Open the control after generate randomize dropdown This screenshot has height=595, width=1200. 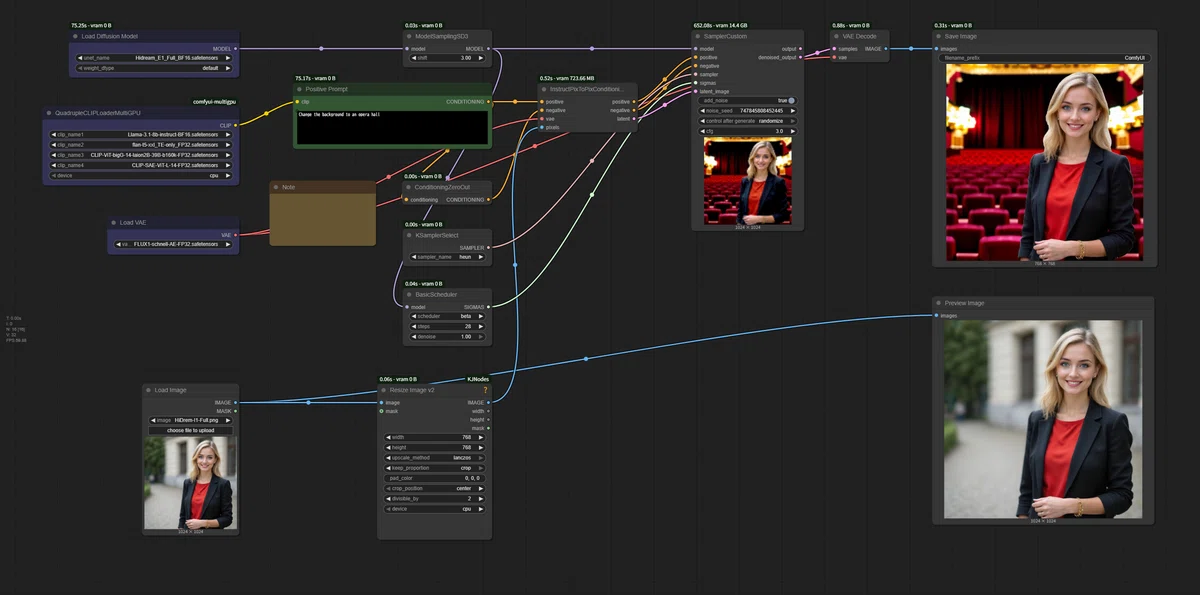click(x=747, y=120)
